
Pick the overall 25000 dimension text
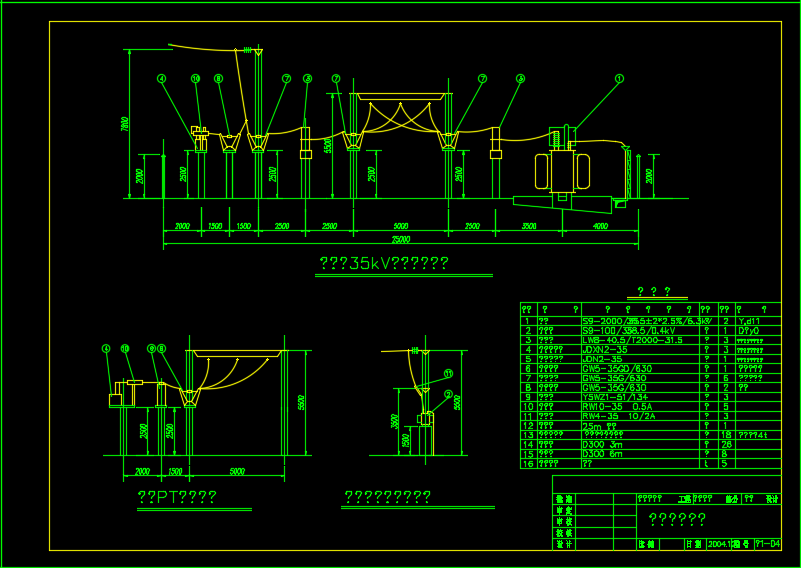tap(400, 240)
